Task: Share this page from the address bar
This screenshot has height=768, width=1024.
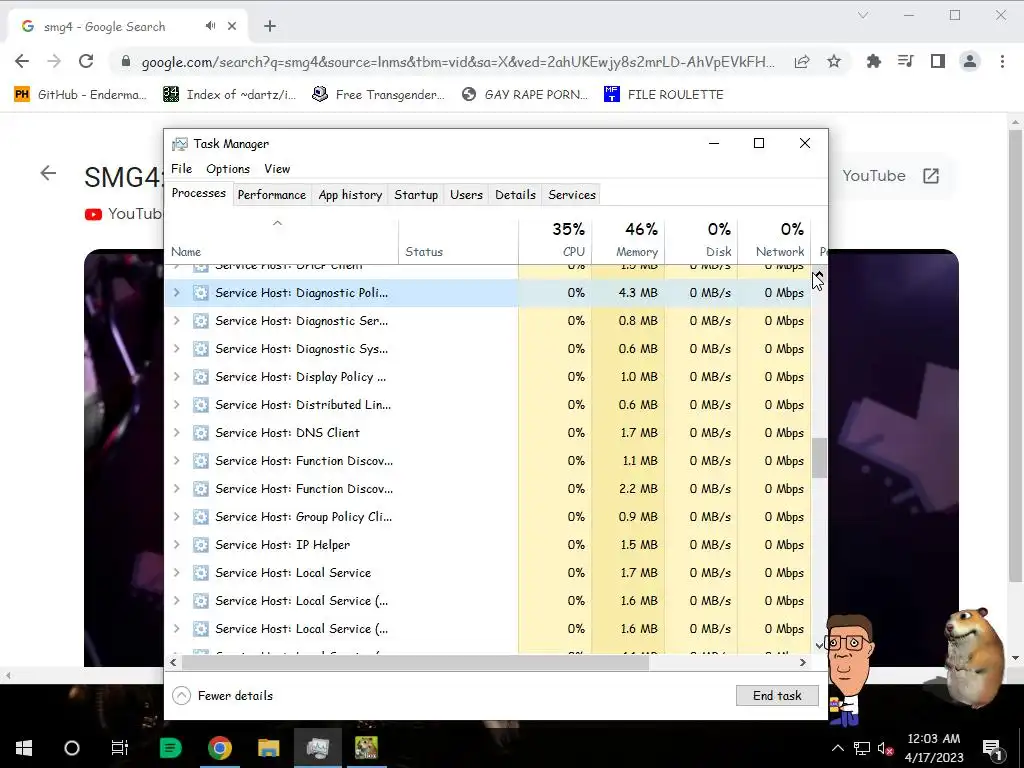Action: (802, 61)
